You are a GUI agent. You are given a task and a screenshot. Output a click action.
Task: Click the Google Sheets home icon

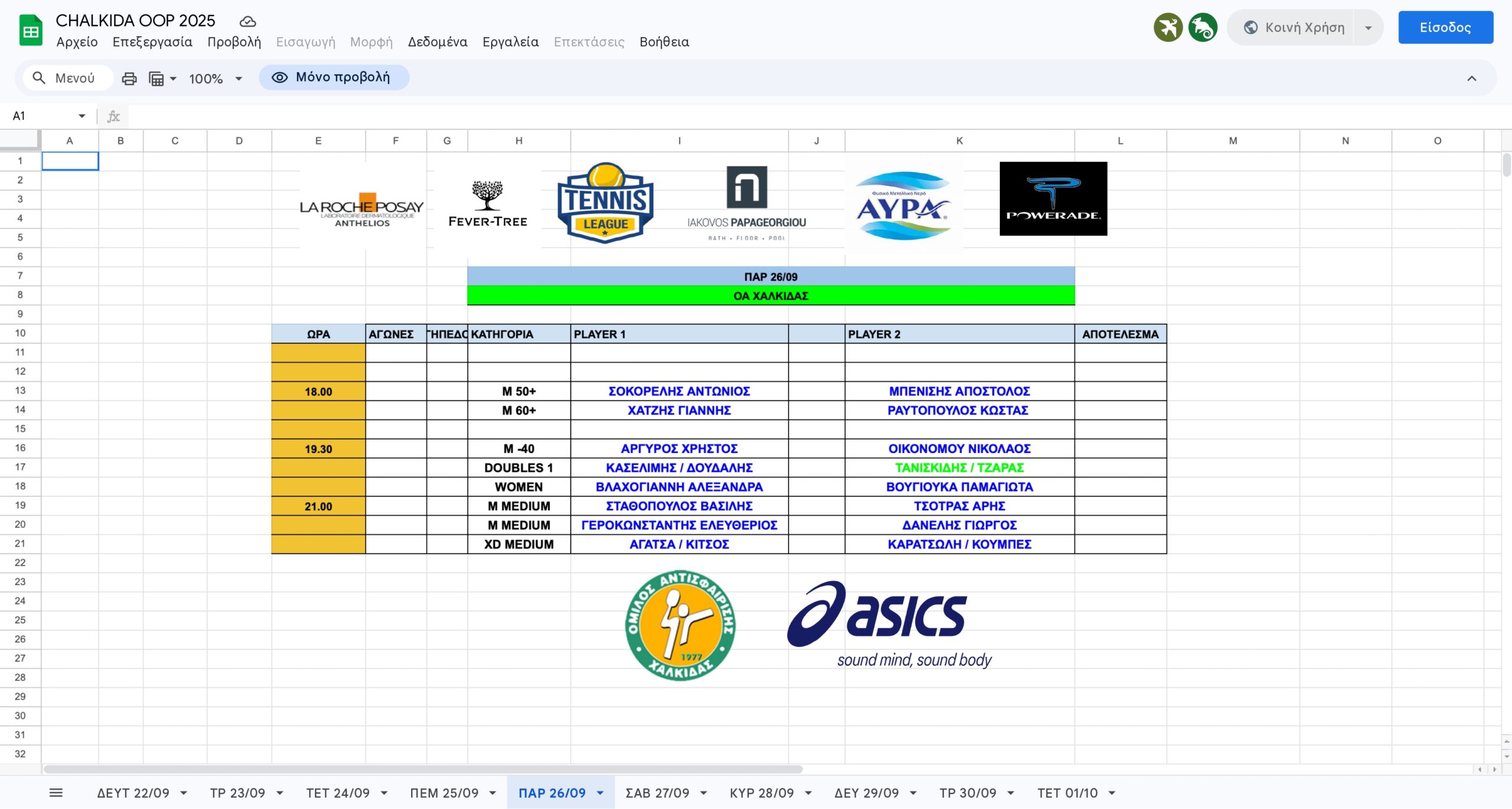[x=31, y=30]
